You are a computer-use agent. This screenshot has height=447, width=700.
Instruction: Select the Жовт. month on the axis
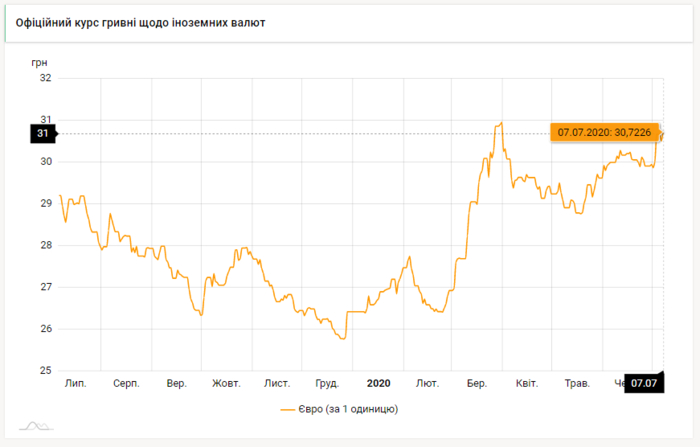coord(226,383)
